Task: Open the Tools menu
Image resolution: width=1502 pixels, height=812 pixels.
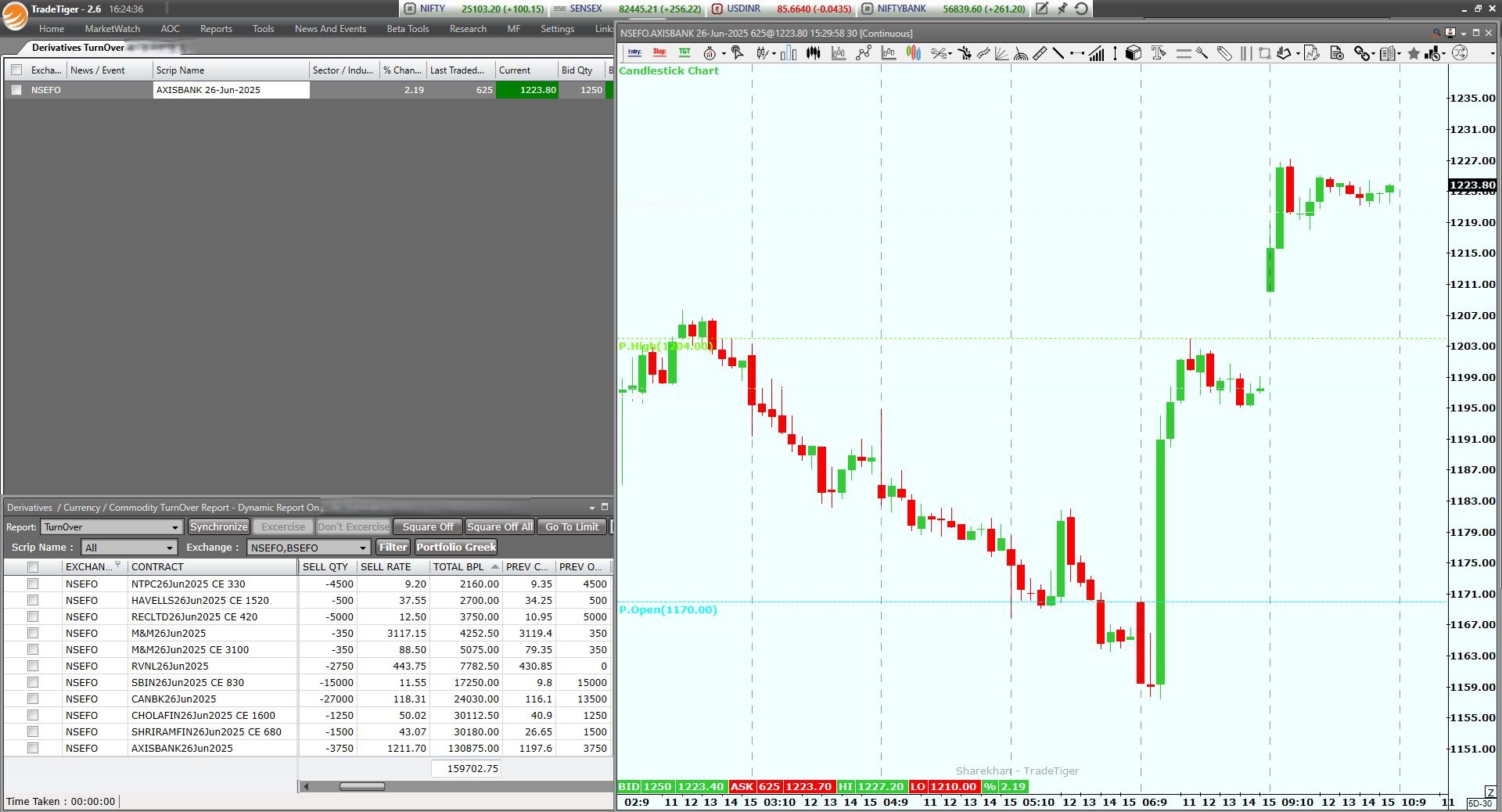Action: (263, 29)
